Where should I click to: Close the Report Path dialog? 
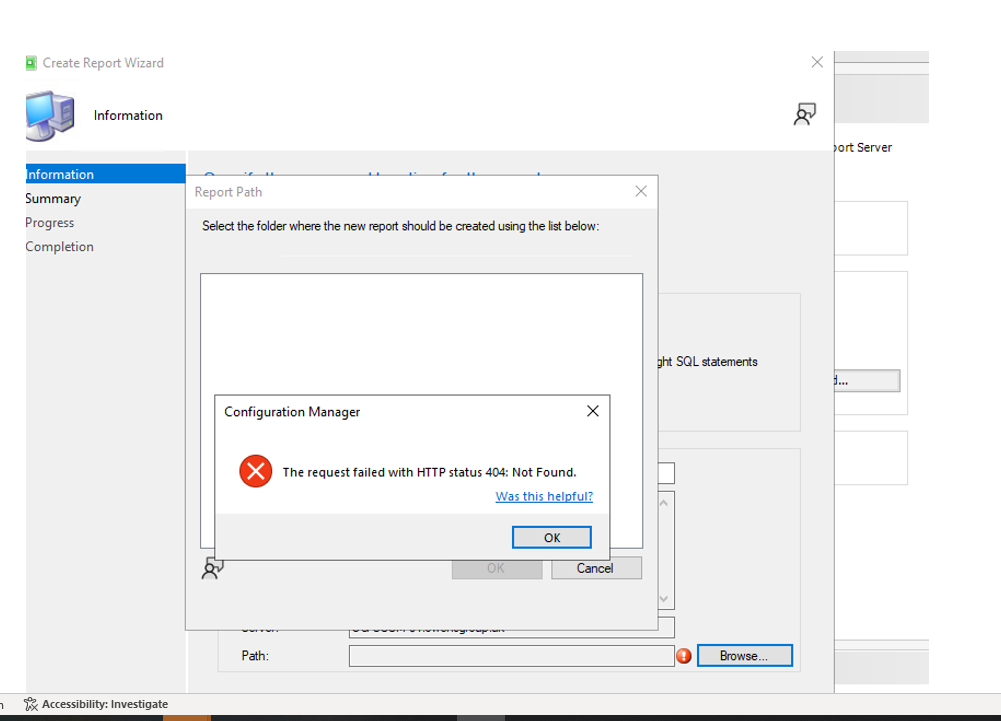[641, 192]
